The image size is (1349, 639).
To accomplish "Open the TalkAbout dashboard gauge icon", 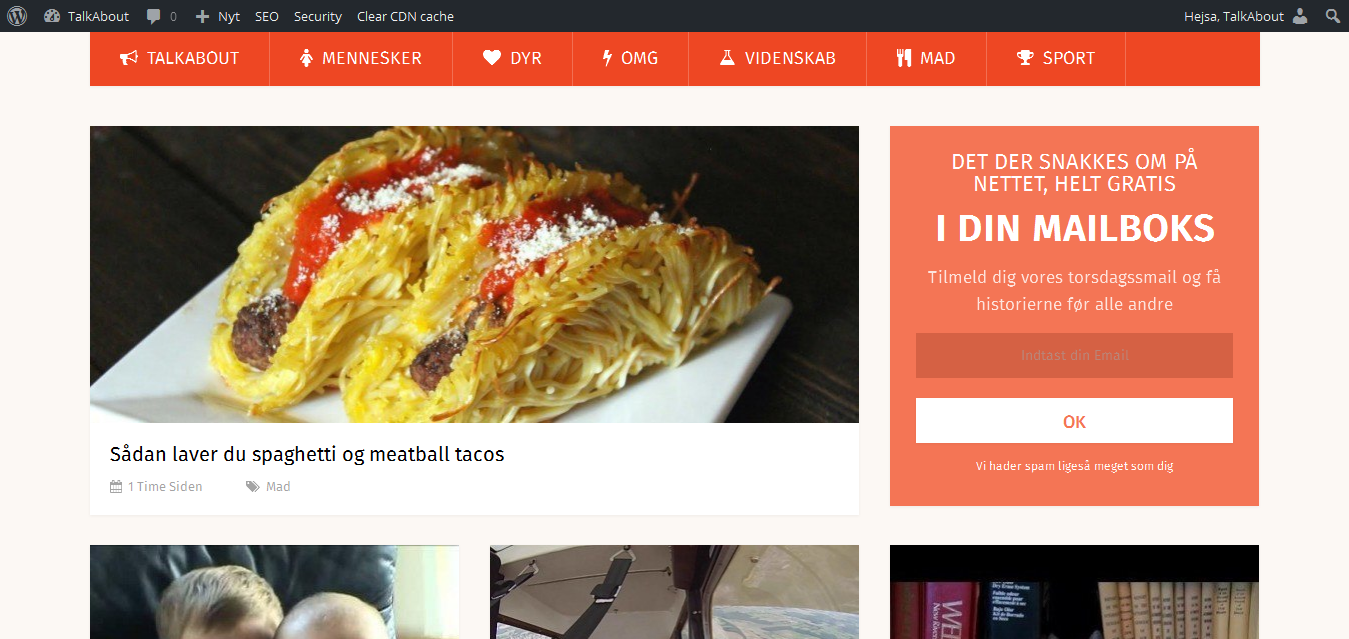I will [x=52, y=16].
